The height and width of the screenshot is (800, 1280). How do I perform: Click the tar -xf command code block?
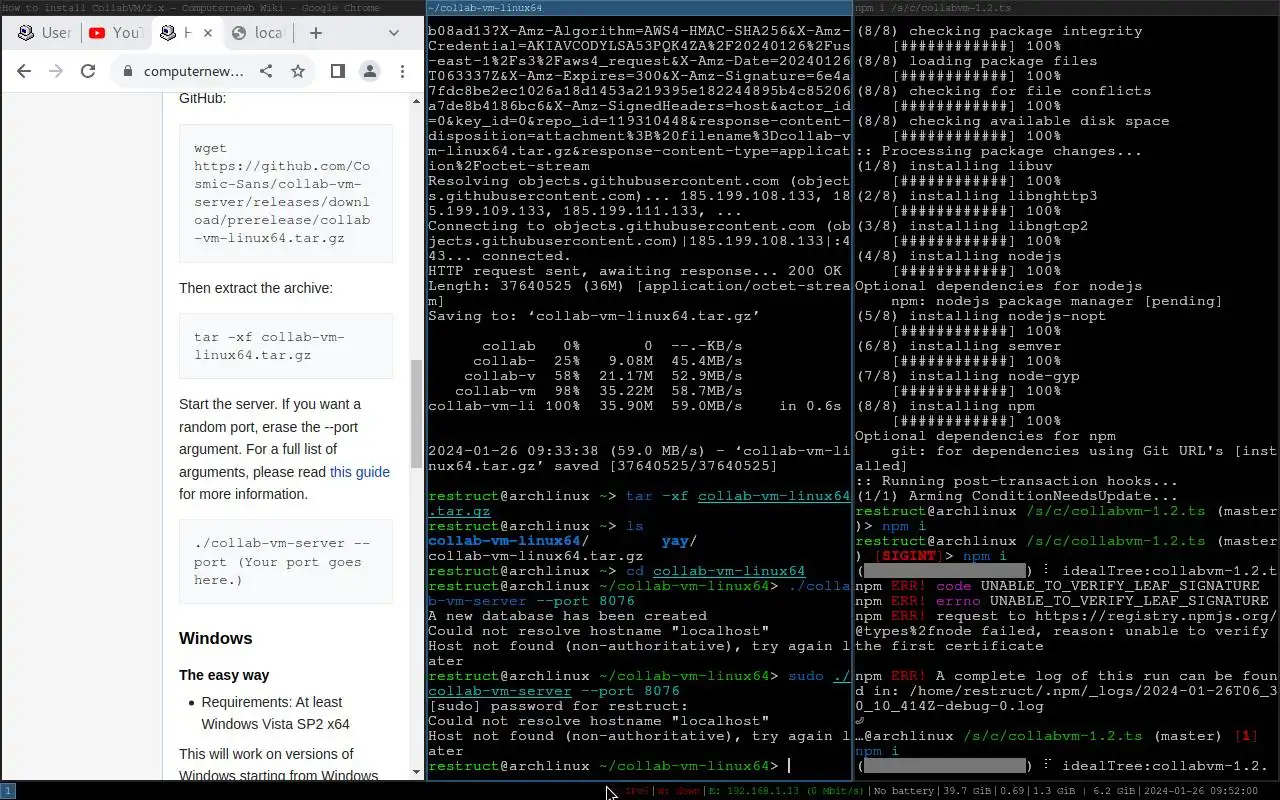point(286,346)
